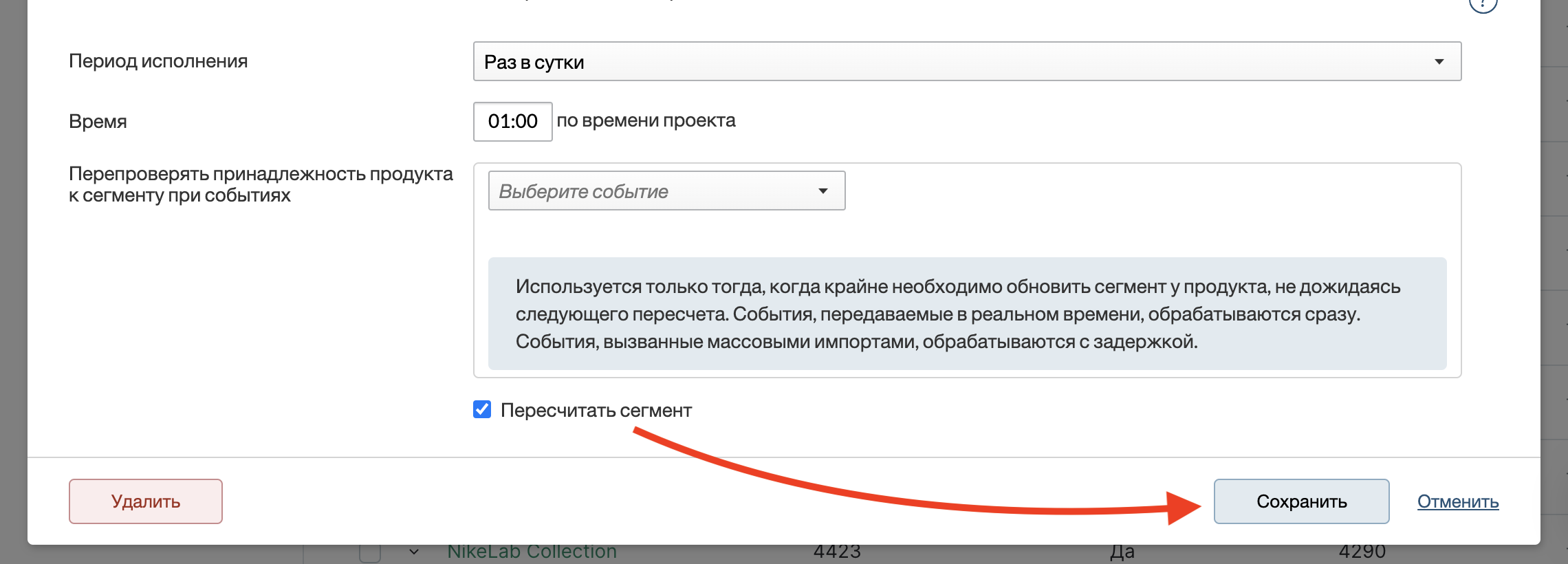The image size is (1568, 564).
Task: Select the NikeLab Collection row checkbox
Action: tap(370, 553)
